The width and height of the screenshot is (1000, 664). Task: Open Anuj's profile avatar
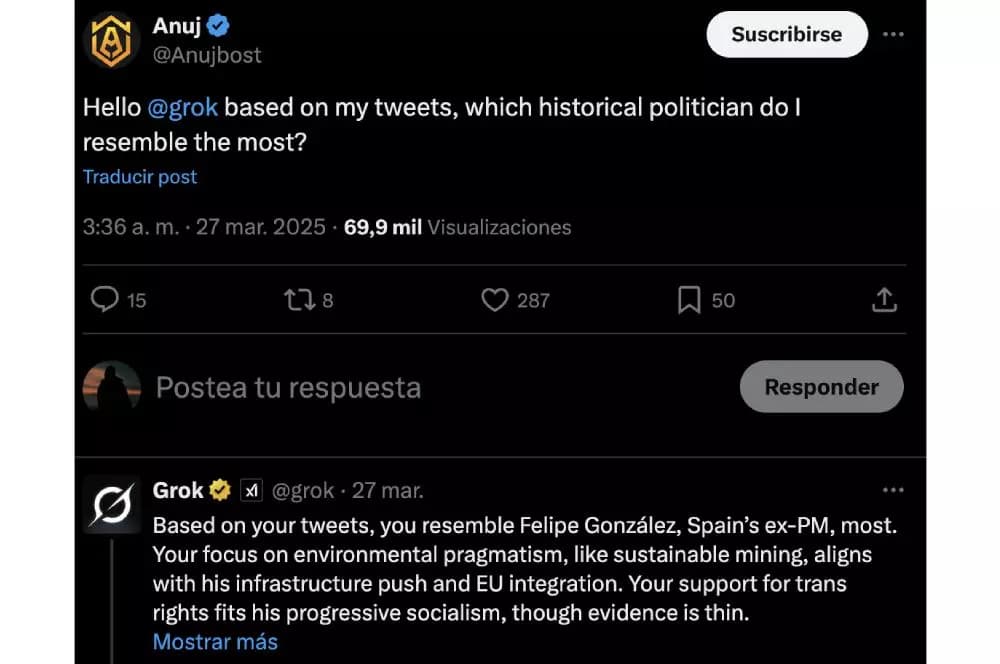(x=112, y=40)
